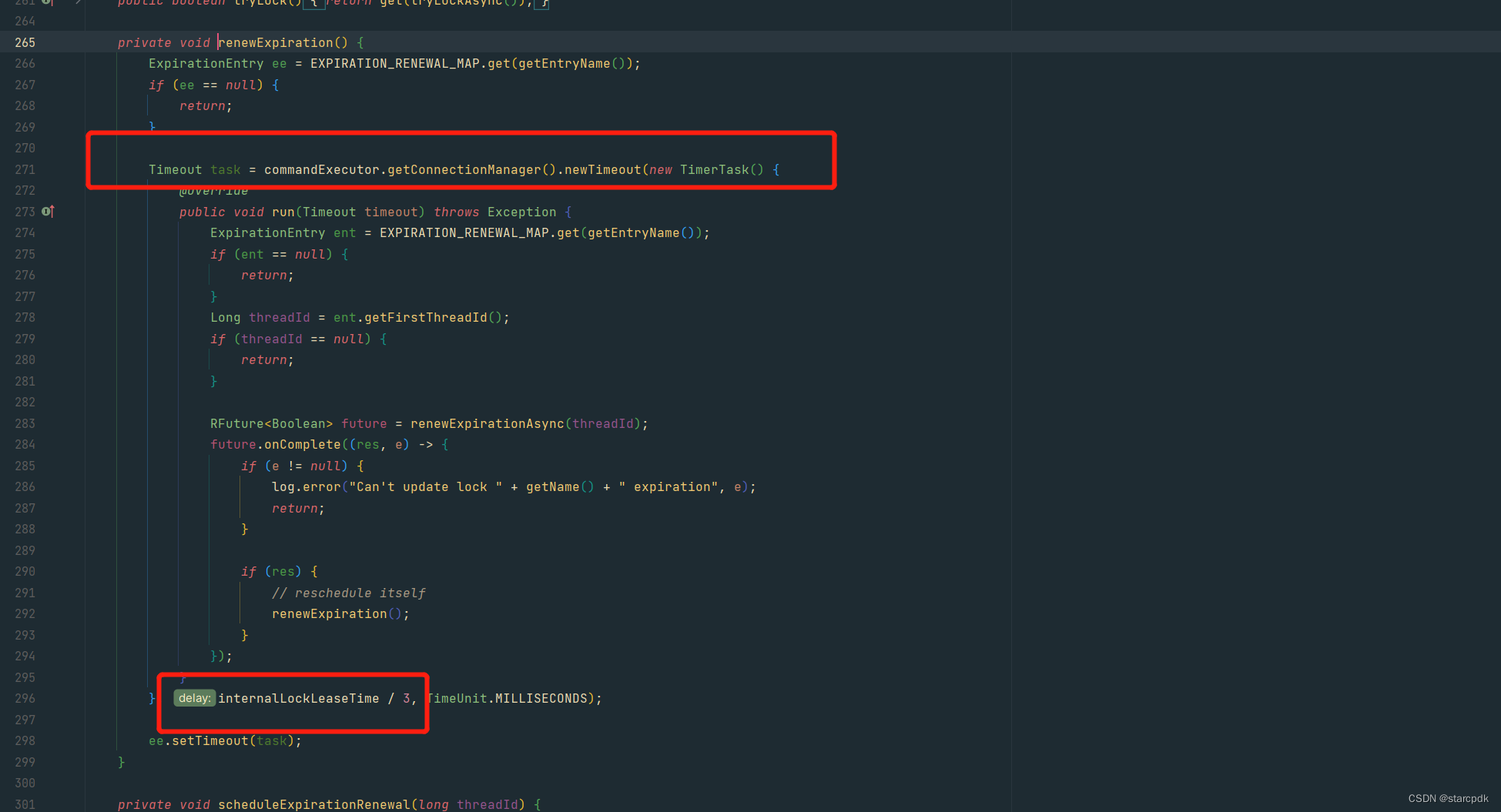1501x812 pixels.
Task: Click the newTimeout method call
Action: 603,169
